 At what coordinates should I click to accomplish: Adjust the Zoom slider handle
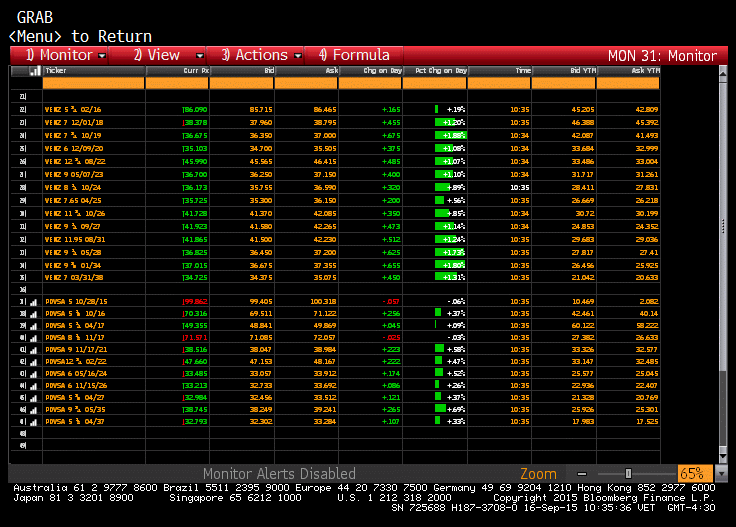pyautogui.click(x=629, y=474)
